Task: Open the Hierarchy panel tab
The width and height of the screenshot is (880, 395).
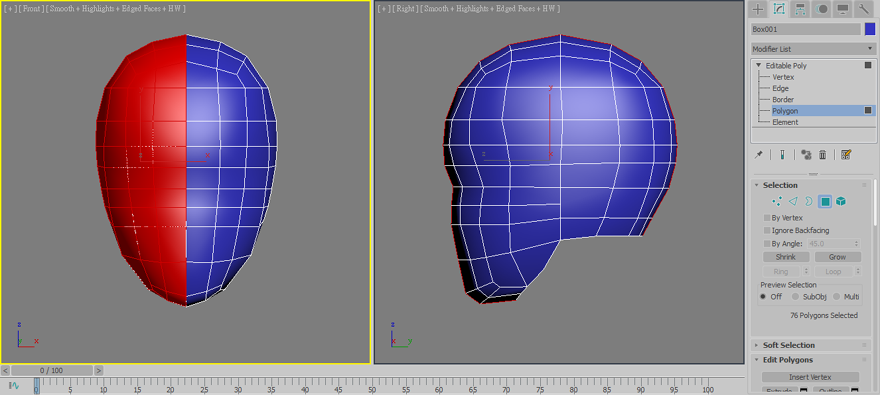Action: [x=800, y=9]
